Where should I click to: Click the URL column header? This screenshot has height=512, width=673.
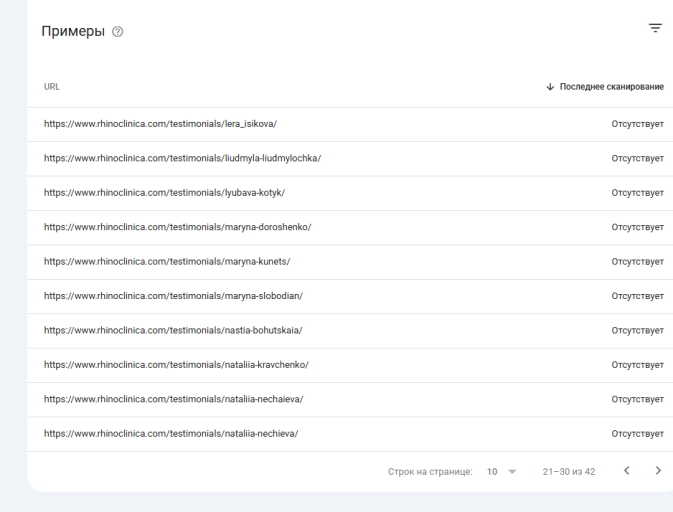[52, 87]
